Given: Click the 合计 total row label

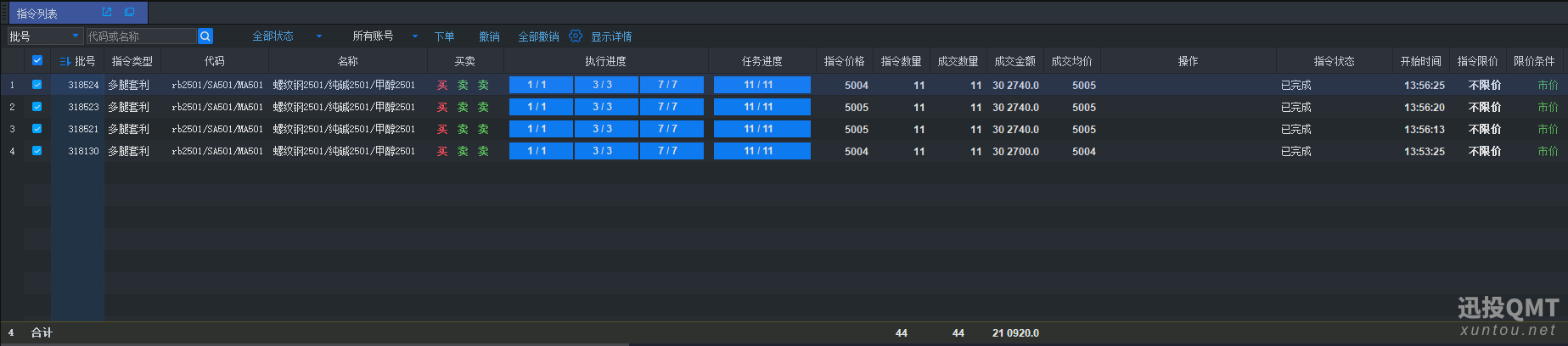Looking at the screenshot, I should tap(42, 332).
